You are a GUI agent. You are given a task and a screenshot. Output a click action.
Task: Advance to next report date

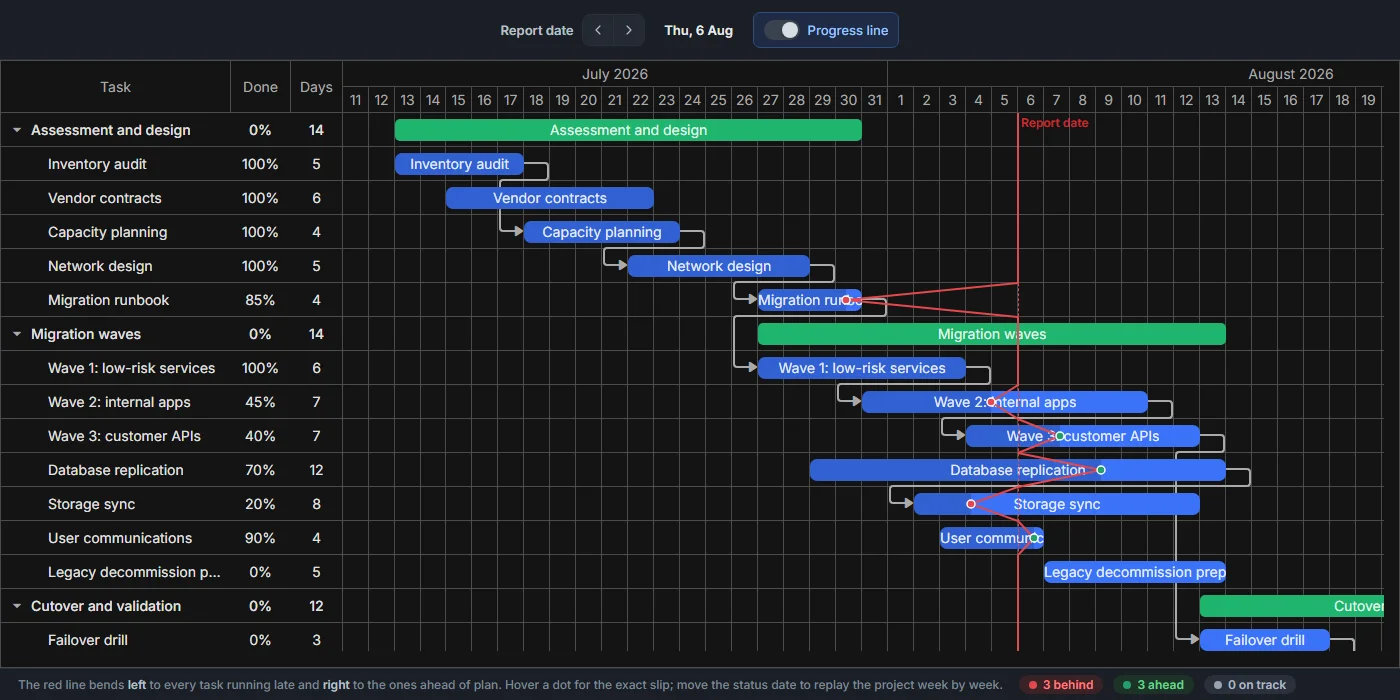[628, 30]
